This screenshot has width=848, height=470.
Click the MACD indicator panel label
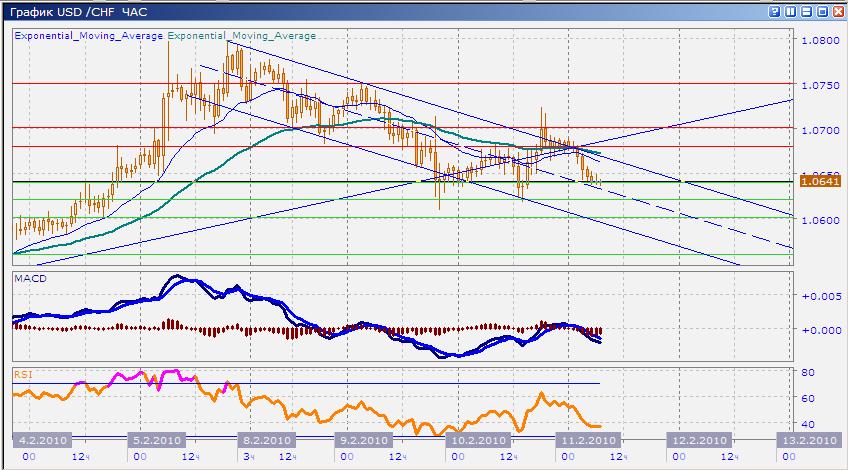coord(30,276)
